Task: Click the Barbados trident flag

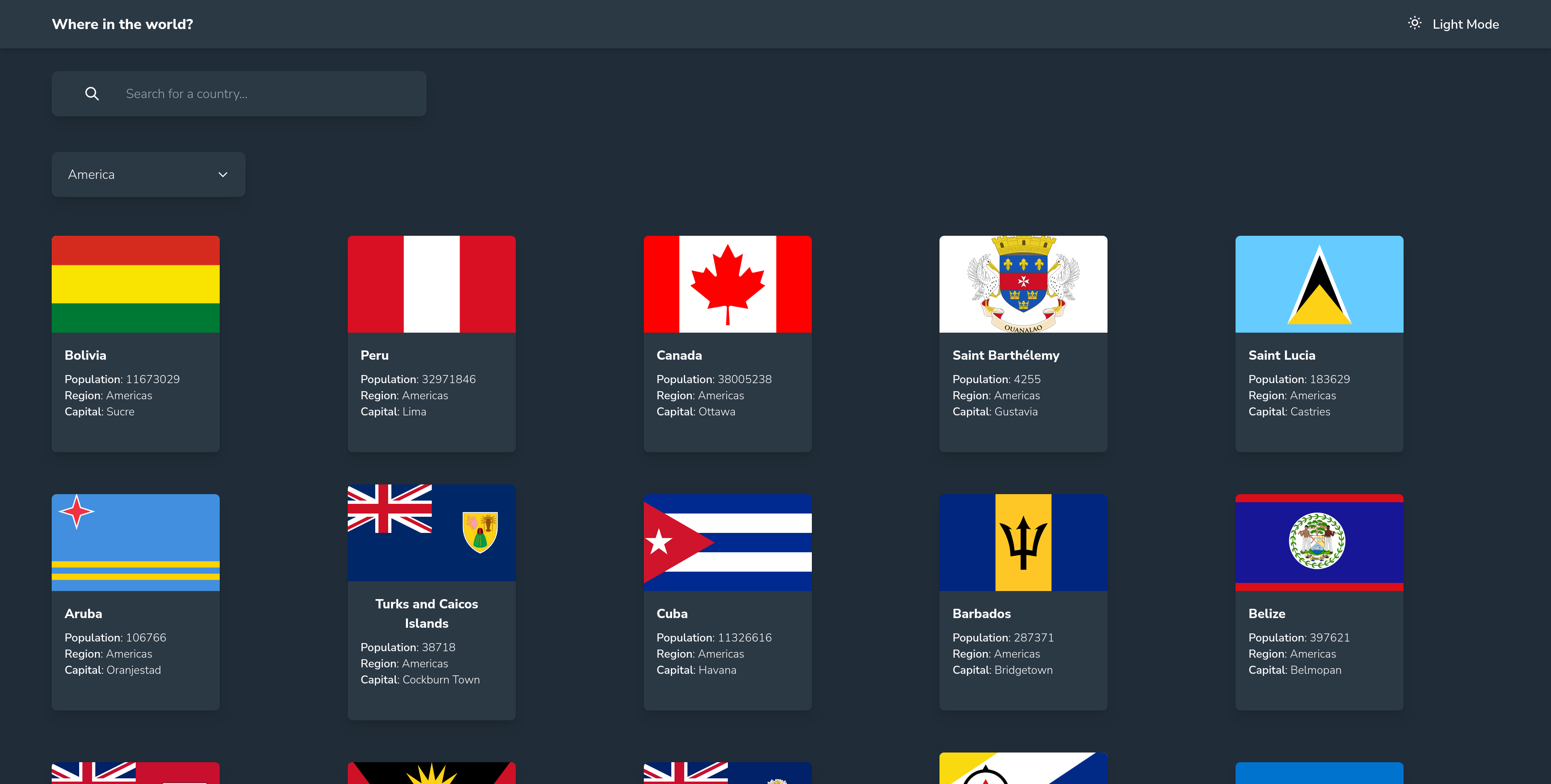Action: click(x=1023, y=542)
